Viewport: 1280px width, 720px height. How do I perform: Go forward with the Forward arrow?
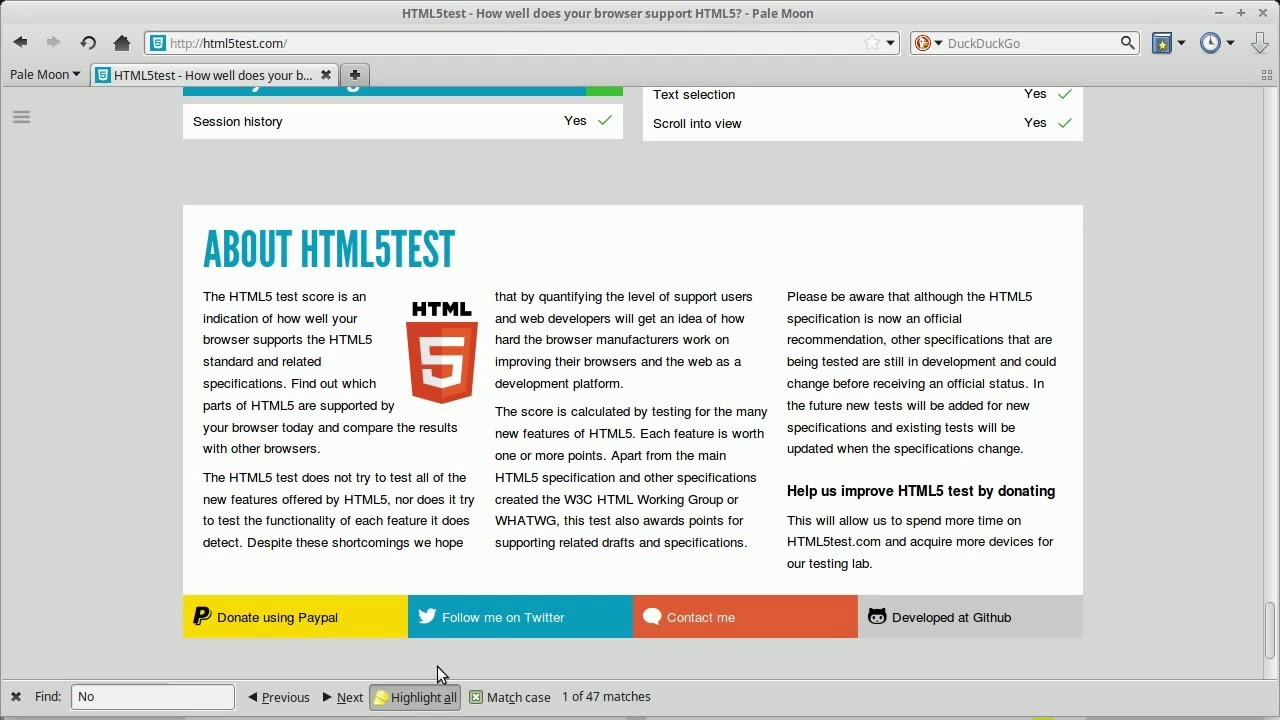pos(53,43)
